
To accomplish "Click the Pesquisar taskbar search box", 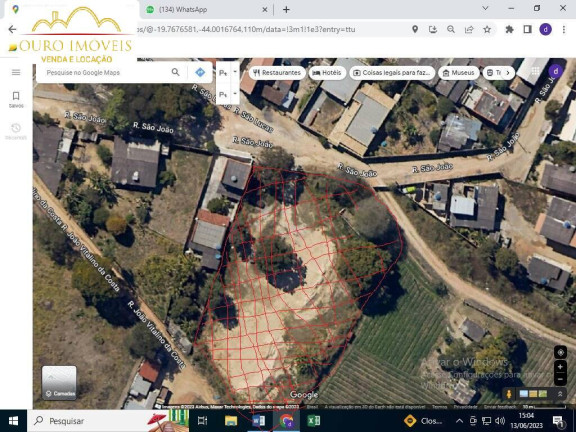I will 107,421.
